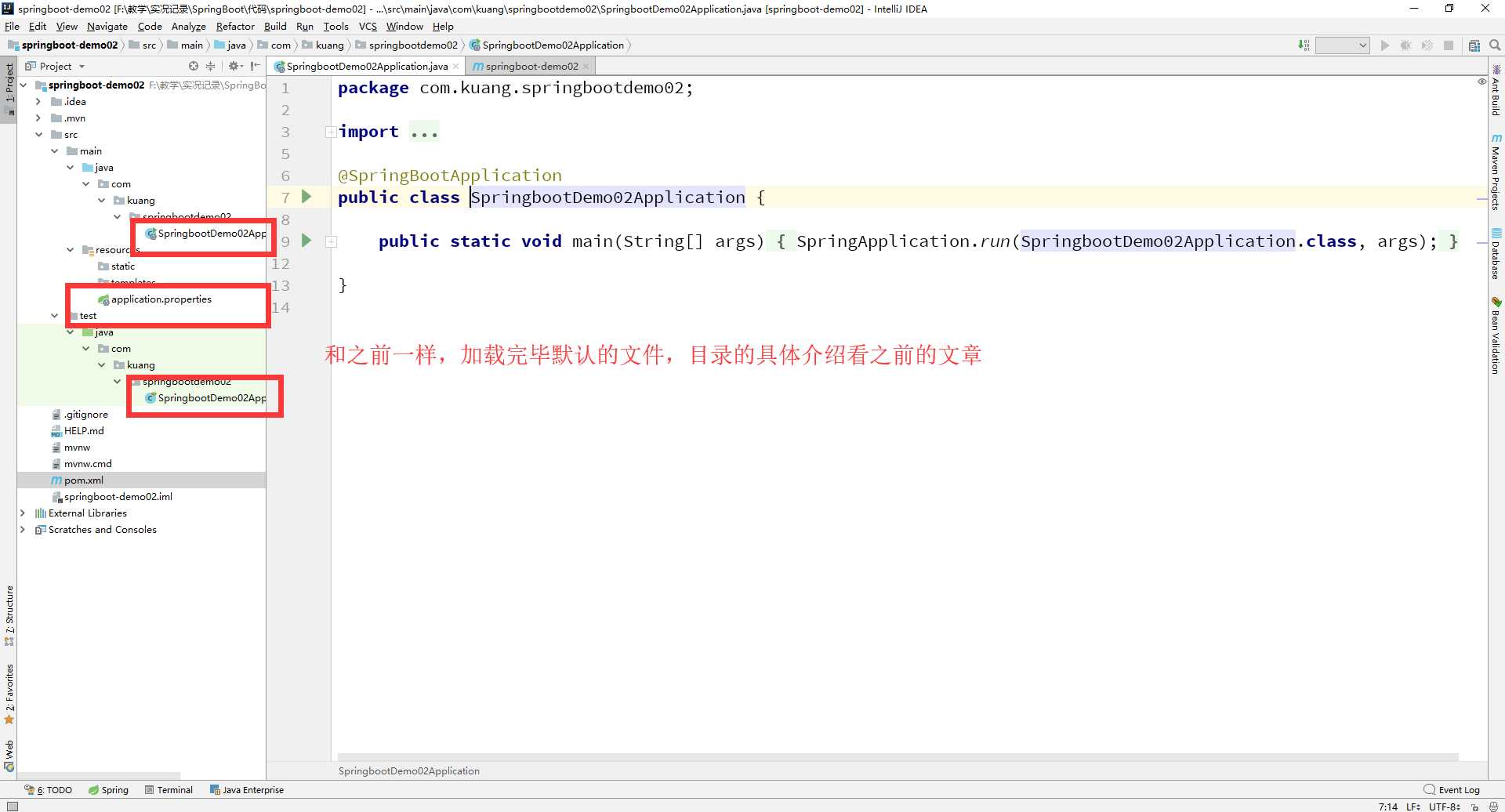The height and width of the screenshot is (812, 1505).
Task: Change UTF-8 file encoding in status bar
Action: click(x=1443, y=806)
